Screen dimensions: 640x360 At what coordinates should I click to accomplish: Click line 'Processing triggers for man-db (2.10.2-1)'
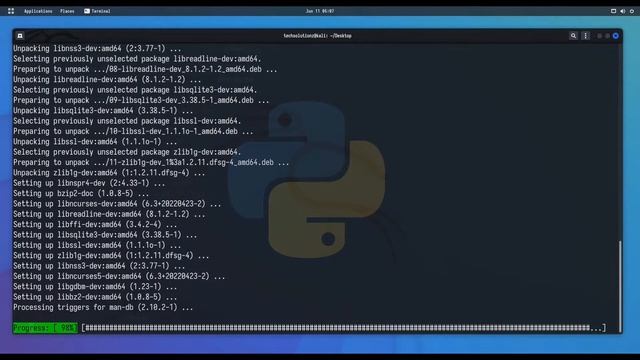103,307
